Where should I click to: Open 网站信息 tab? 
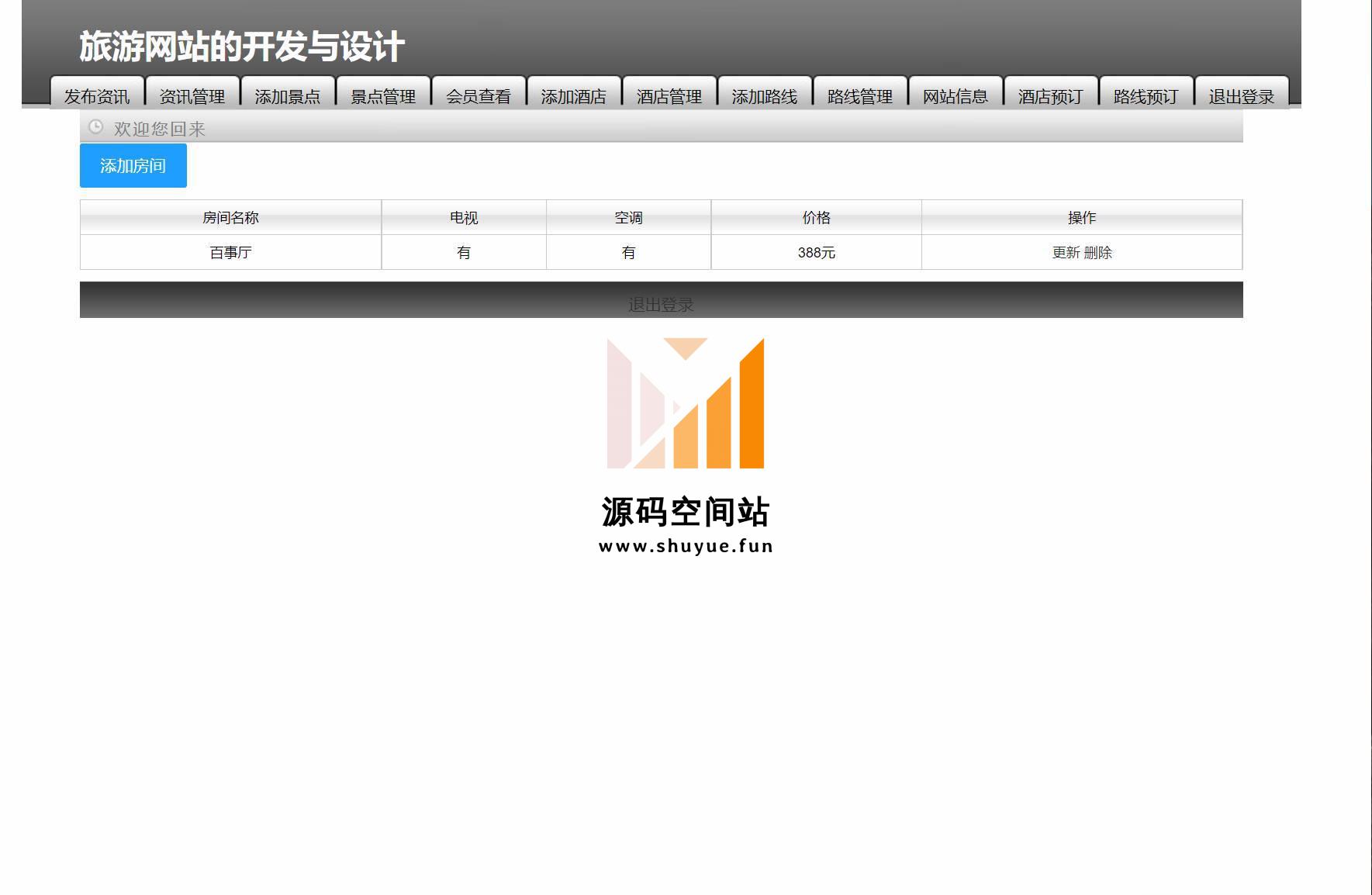coord(956,93)
